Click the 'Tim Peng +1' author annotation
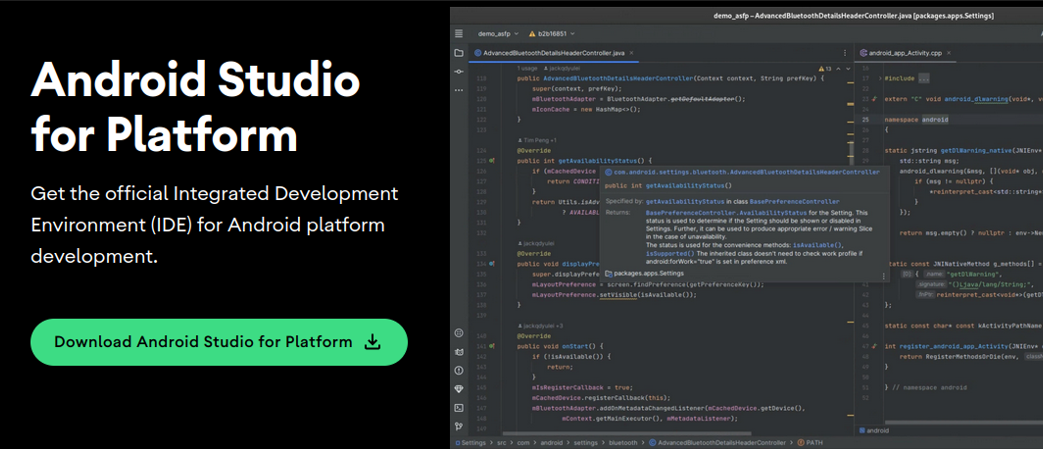The width and height of the screenshot is (1043, 449). pos(539,140)
